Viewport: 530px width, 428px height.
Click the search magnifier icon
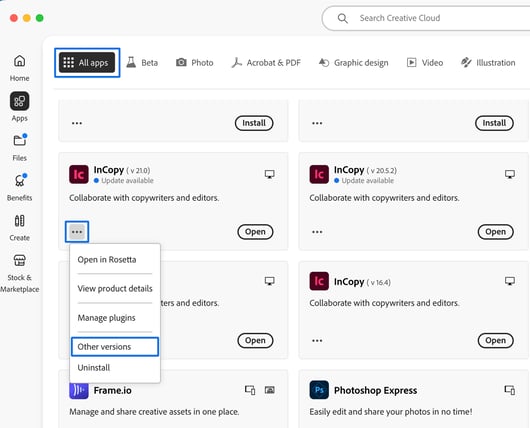click(x=342, y=18)
